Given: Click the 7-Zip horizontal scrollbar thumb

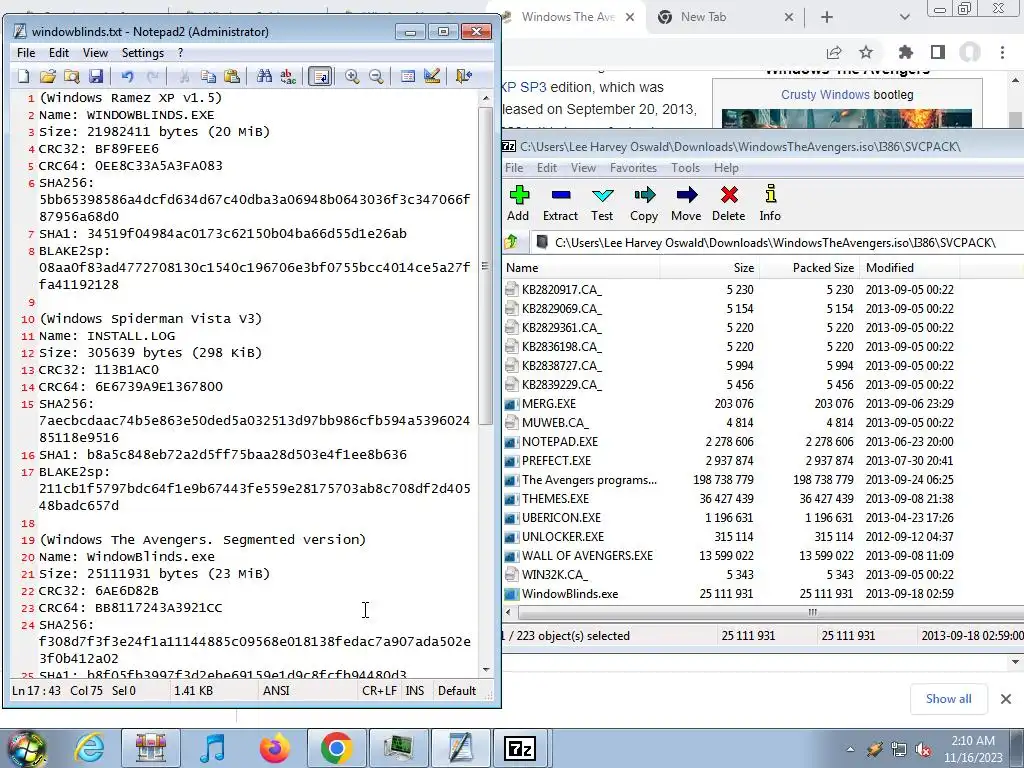Looking at the screenshot, I should coord(812,613).
